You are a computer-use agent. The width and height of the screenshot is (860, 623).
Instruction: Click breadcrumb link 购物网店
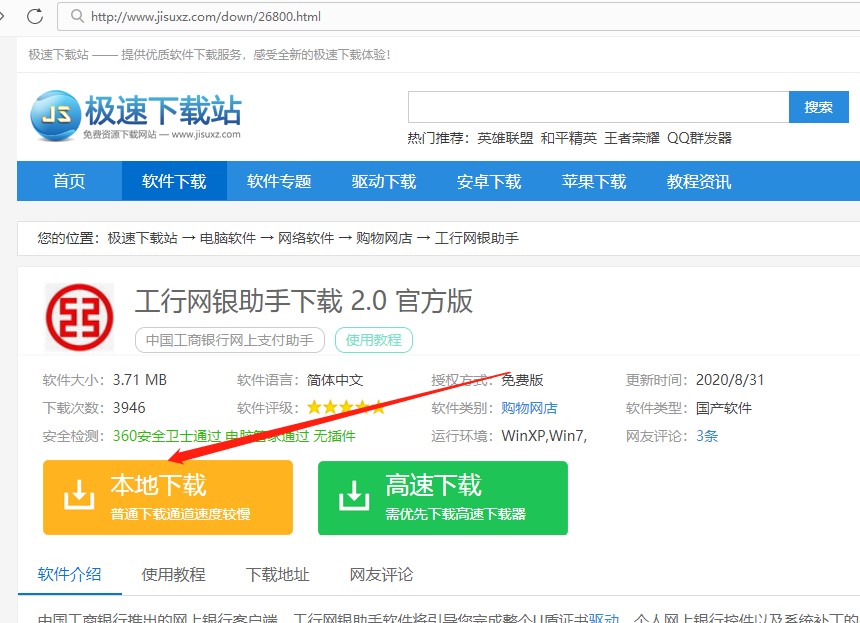pyautogui.click(x=384, y=238)
